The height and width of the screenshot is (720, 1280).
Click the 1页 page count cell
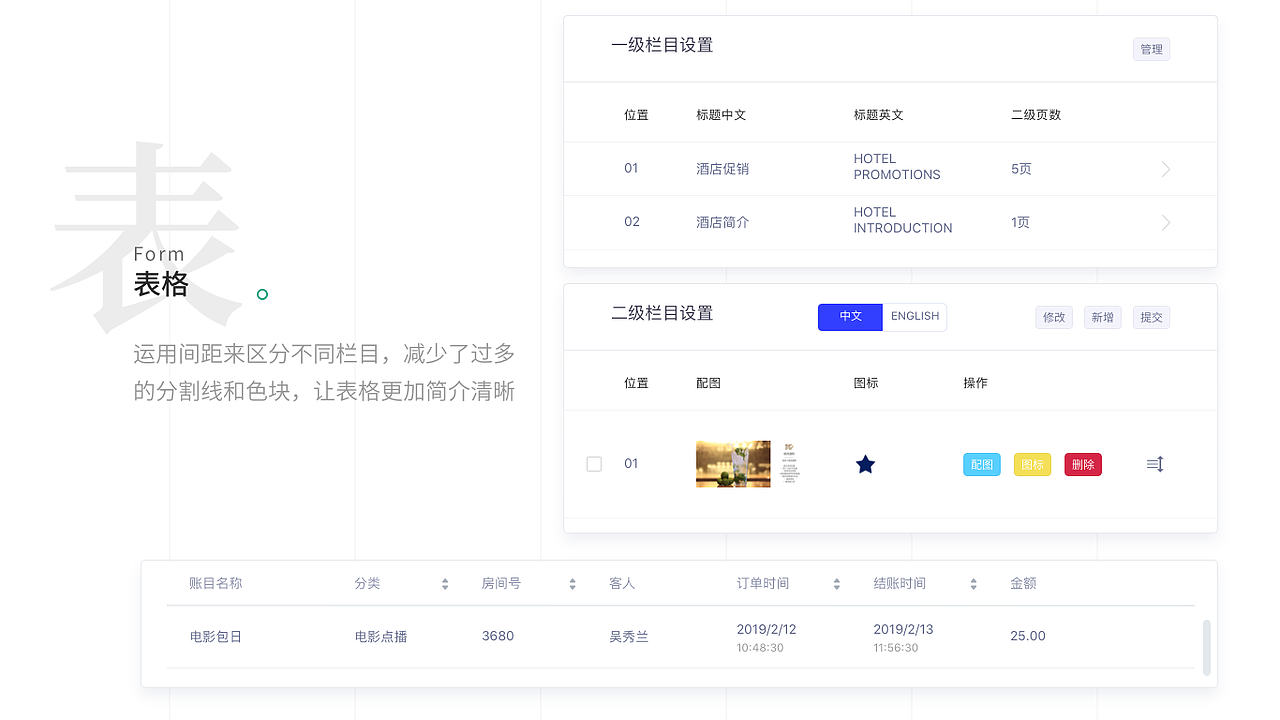1020,222
